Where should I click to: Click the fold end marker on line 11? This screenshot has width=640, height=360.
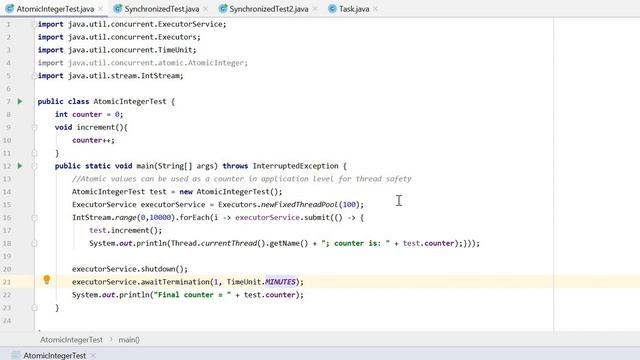[x=34, y=153]
